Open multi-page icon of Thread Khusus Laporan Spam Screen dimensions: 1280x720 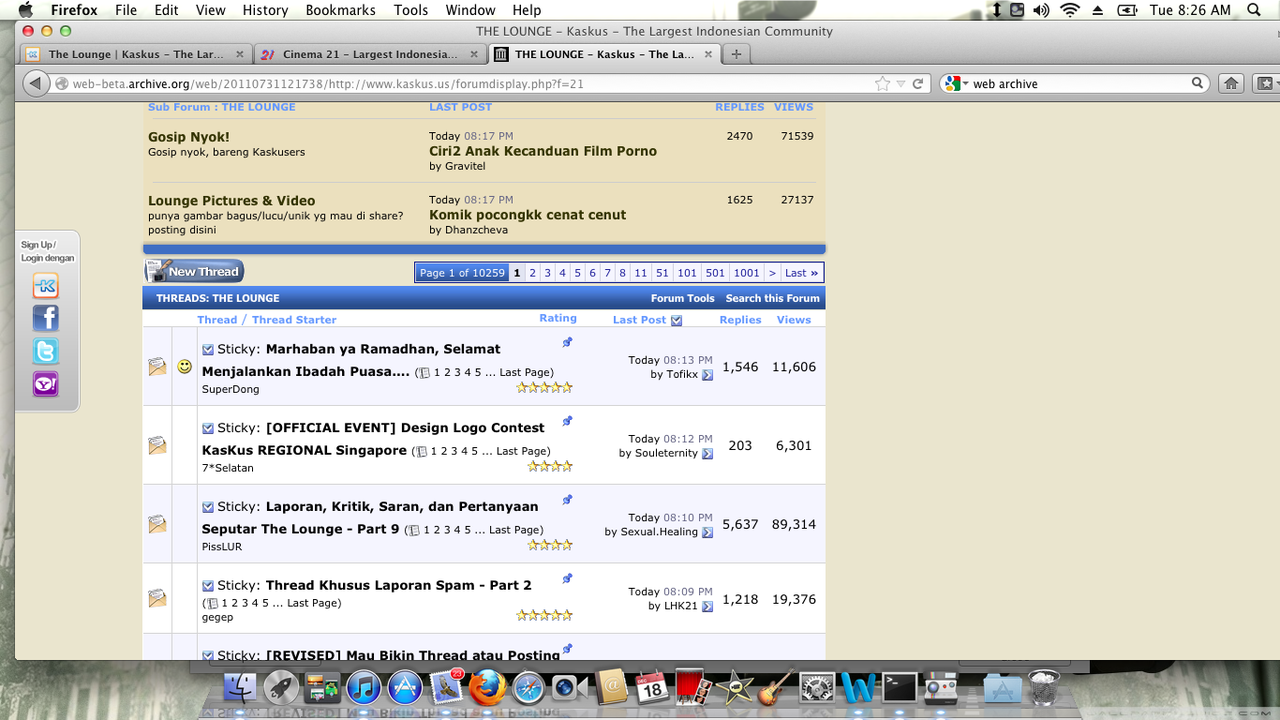(x=212, y=604)
